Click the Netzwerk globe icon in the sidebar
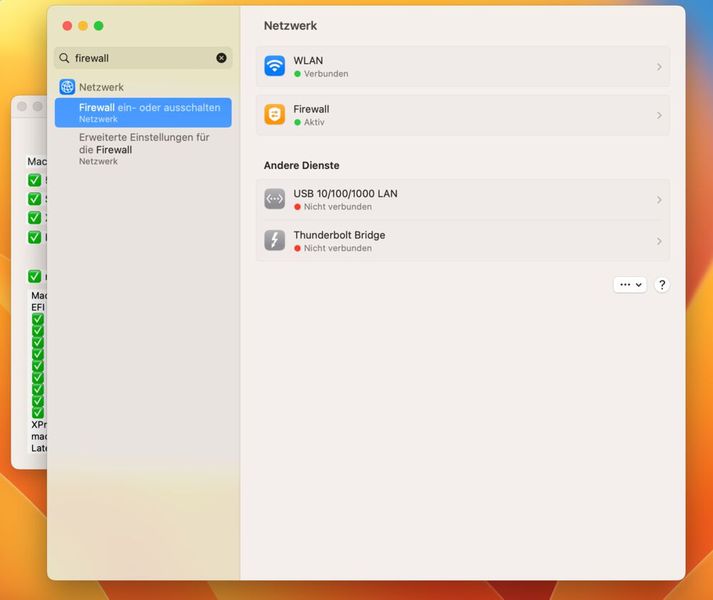Image resolution: width=713 pixels, height=600 pixels. coord(67,86)
